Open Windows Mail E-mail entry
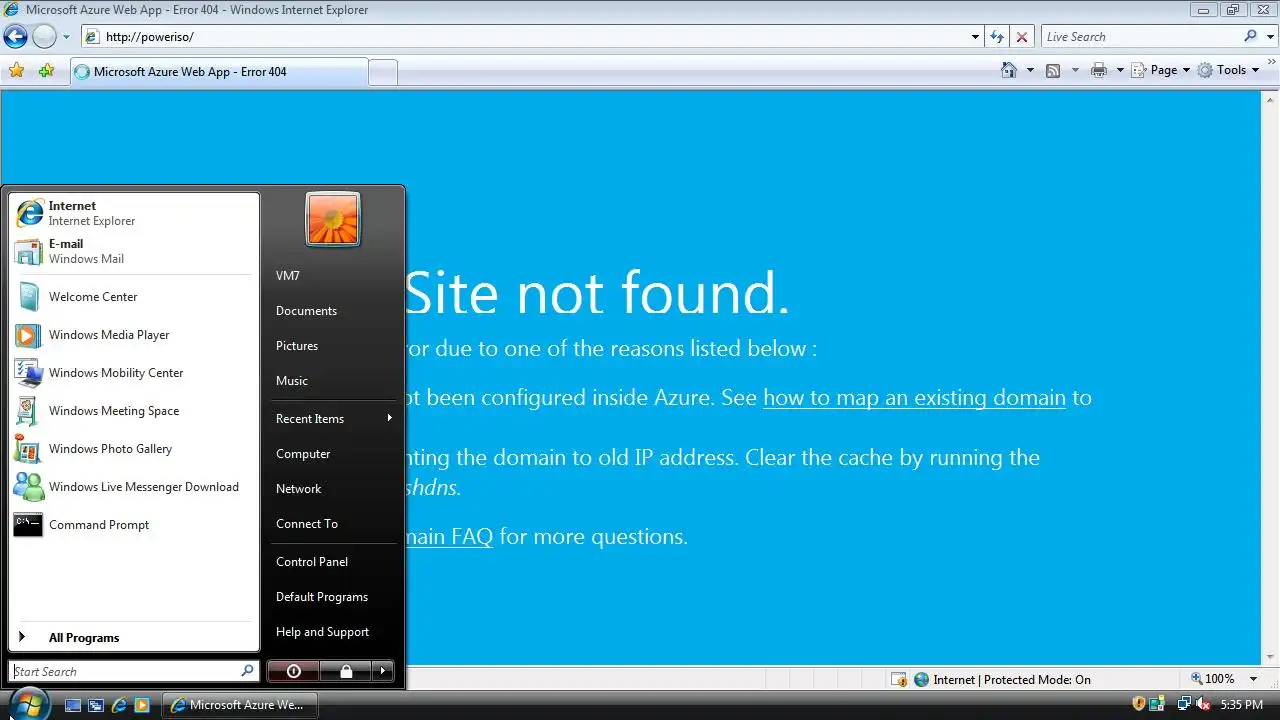Image resolution: width=1280 pixels, height=720 pixels. [134, 251]
